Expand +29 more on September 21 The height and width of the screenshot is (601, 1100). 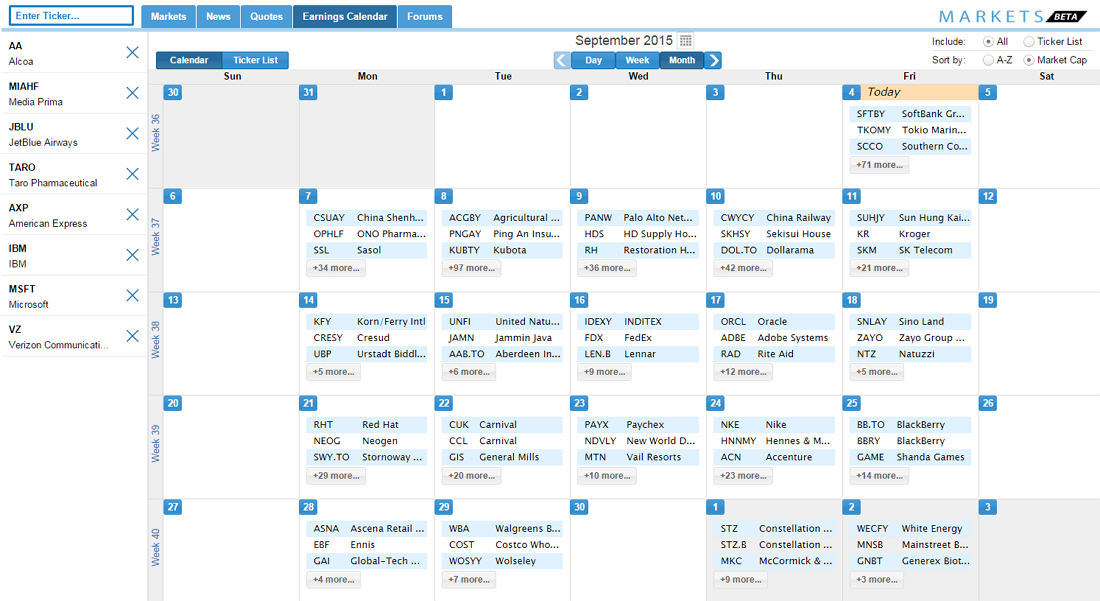coord(336,475)
